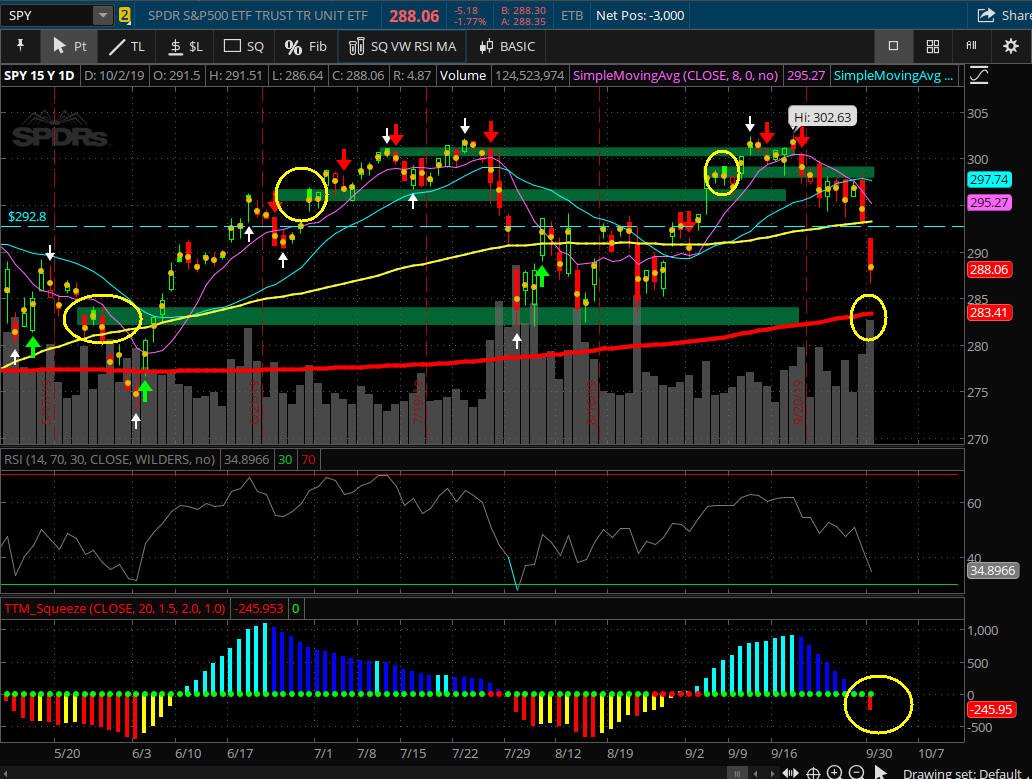Toggle the pin toolbar icon

coord(20,45)
